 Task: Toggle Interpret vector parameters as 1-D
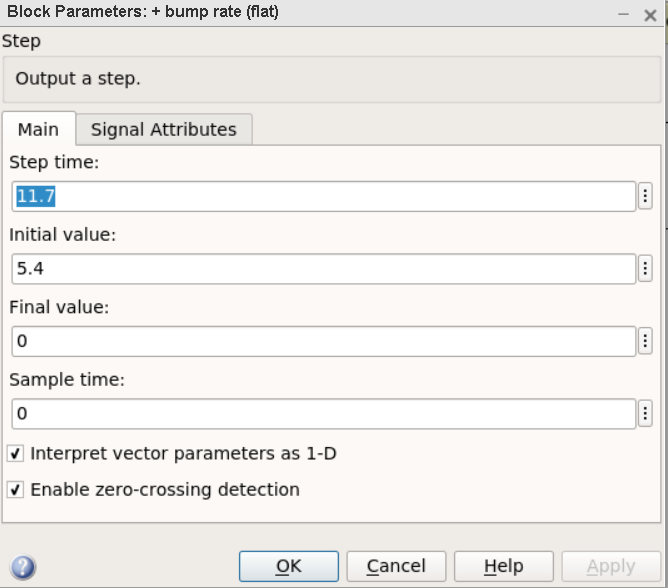[15, 453]
